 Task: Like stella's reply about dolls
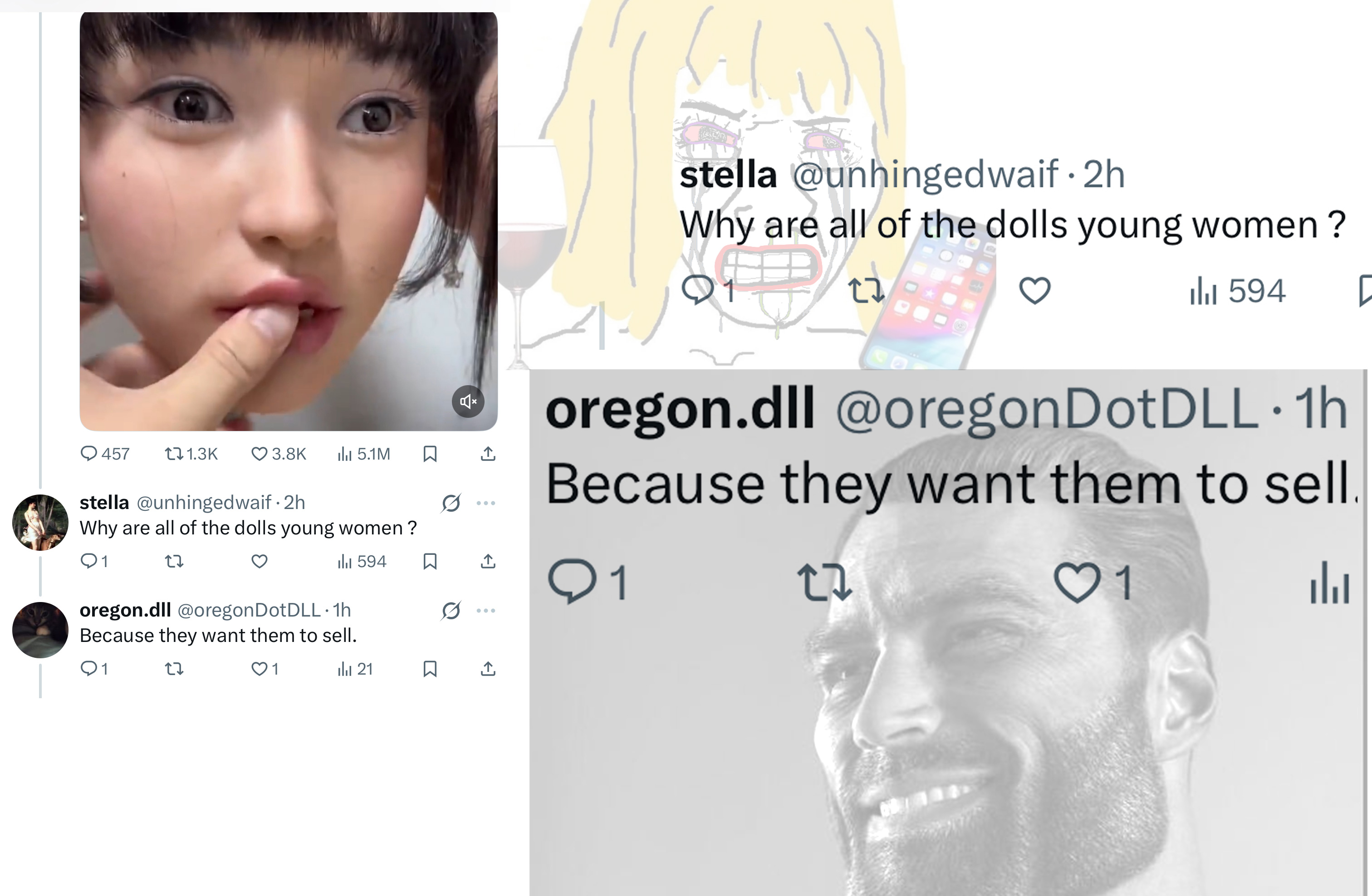260,561
